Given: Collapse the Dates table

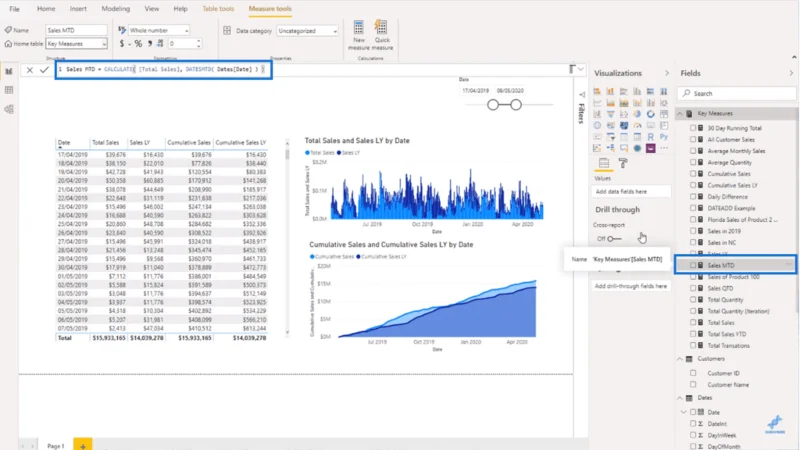Looking at the screenshot, I should 680,398.
